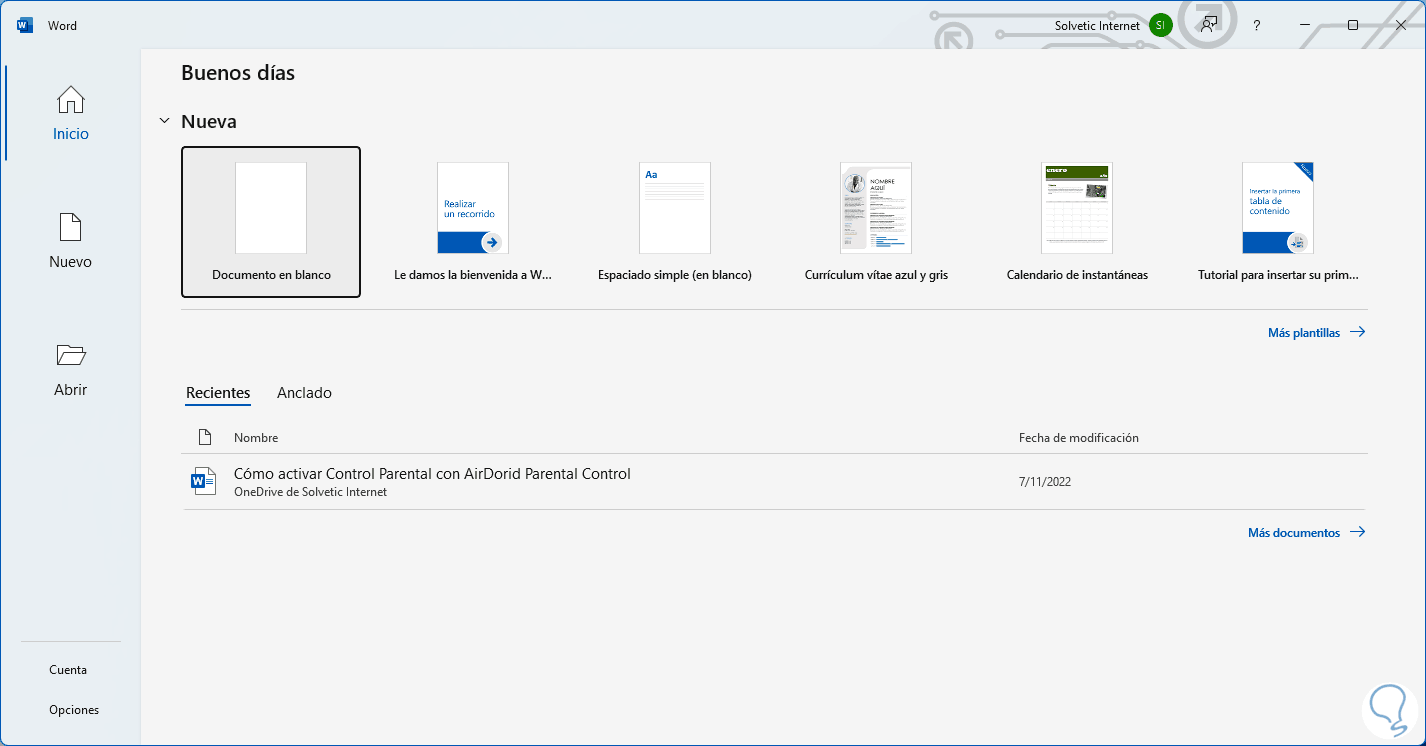Image resolution: width=1426 pixels, height=746 pixels.
Task: Click the Word logo in title bar
Action: [x=25, y=25]
